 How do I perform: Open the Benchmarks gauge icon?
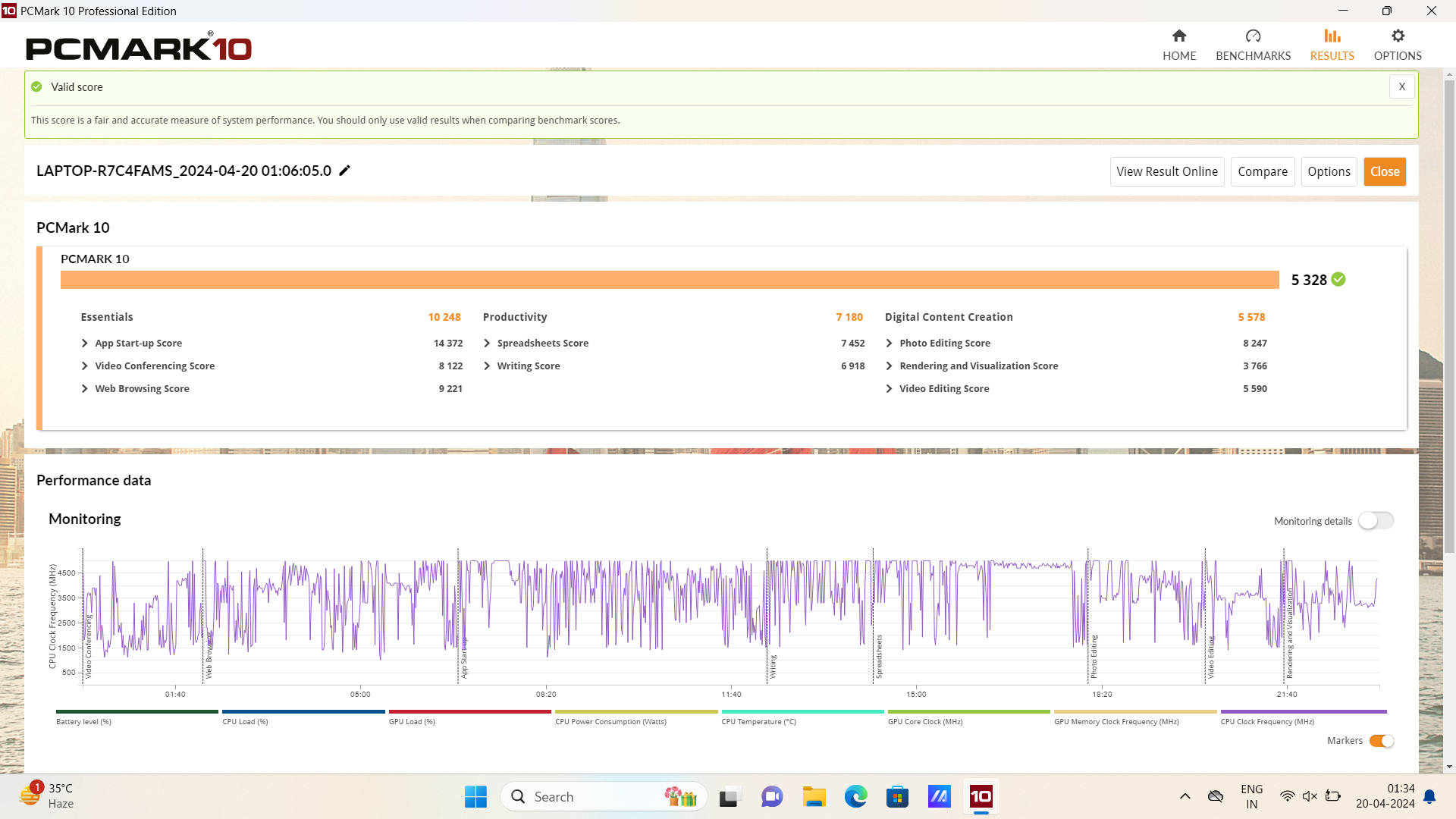point(1253,36)
